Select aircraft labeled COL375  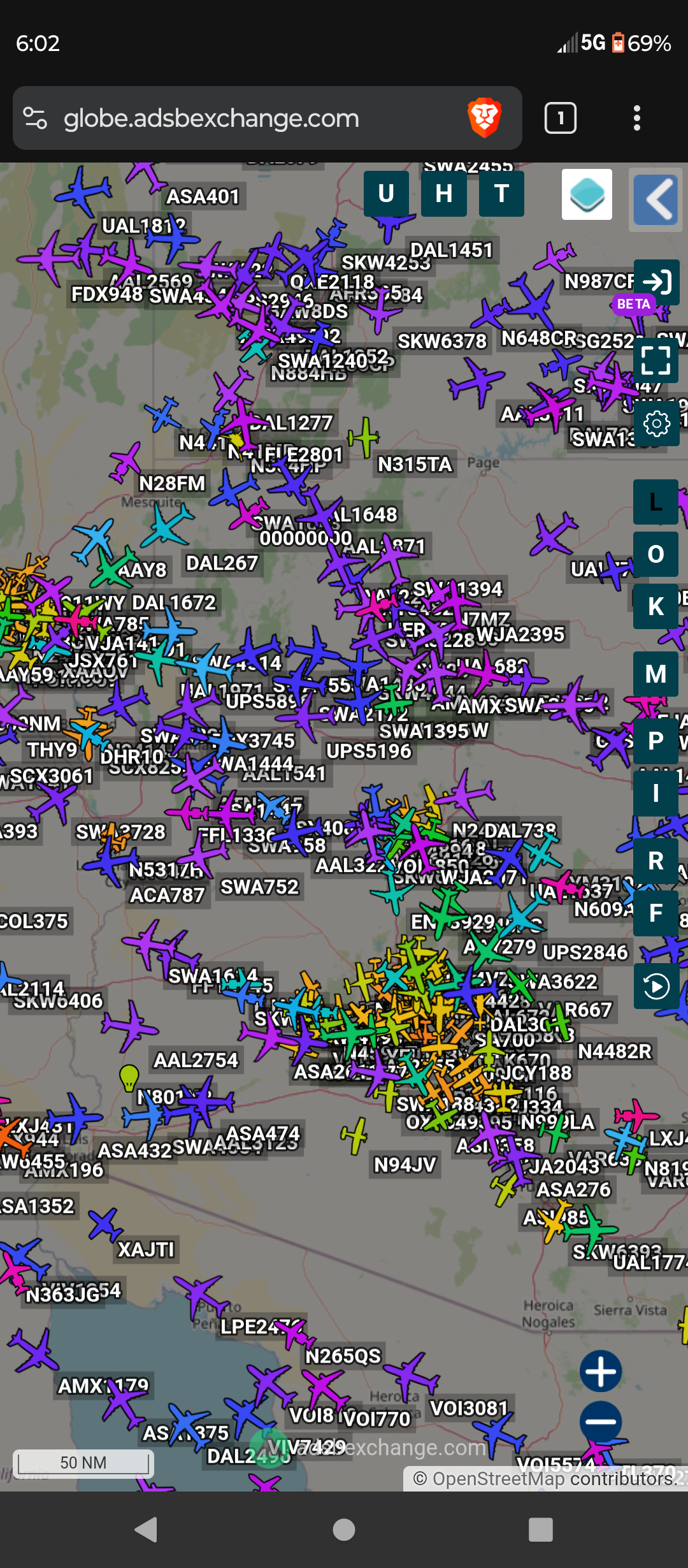pos(34,921)
